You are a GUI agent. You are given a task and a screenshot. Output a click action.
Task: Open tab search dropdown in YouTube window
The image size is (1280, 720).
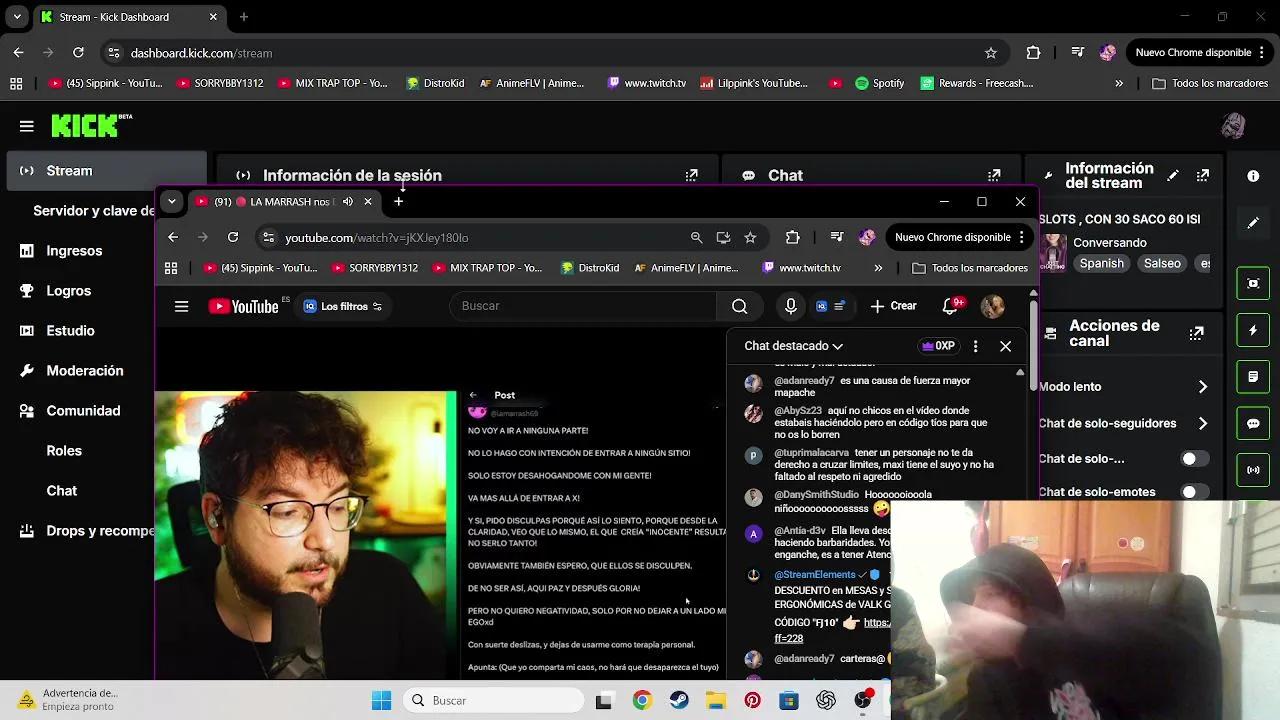tap(171, 201)
